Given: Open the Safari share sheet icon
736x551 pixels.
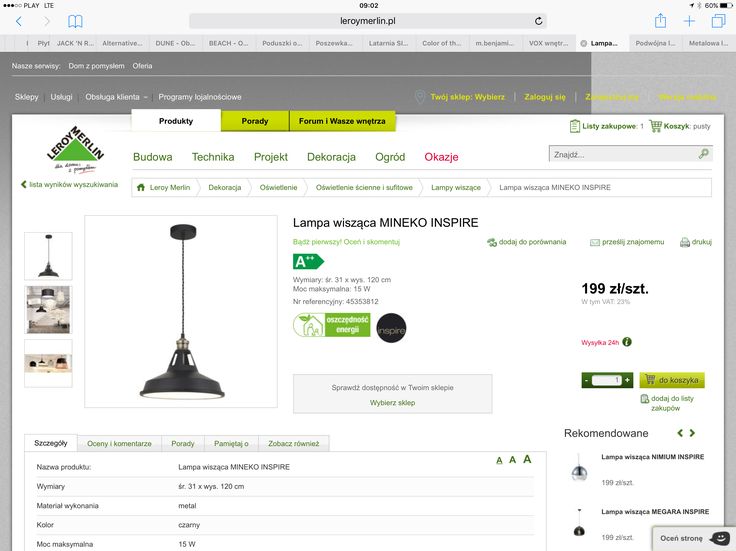Looking at the screenshot, I should click(660, 21).
